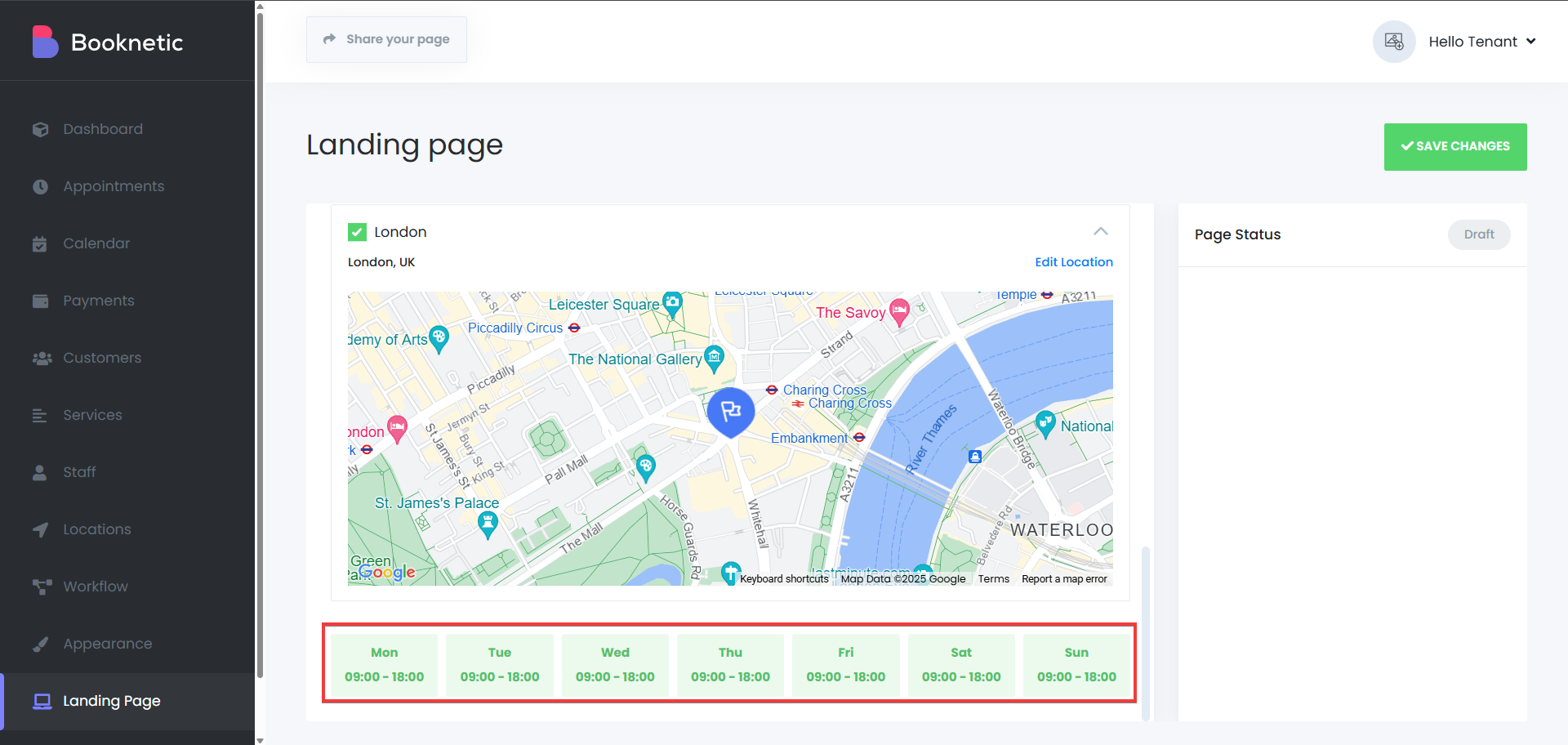Click the Wed working hours tile

click(x=615, y=665)
